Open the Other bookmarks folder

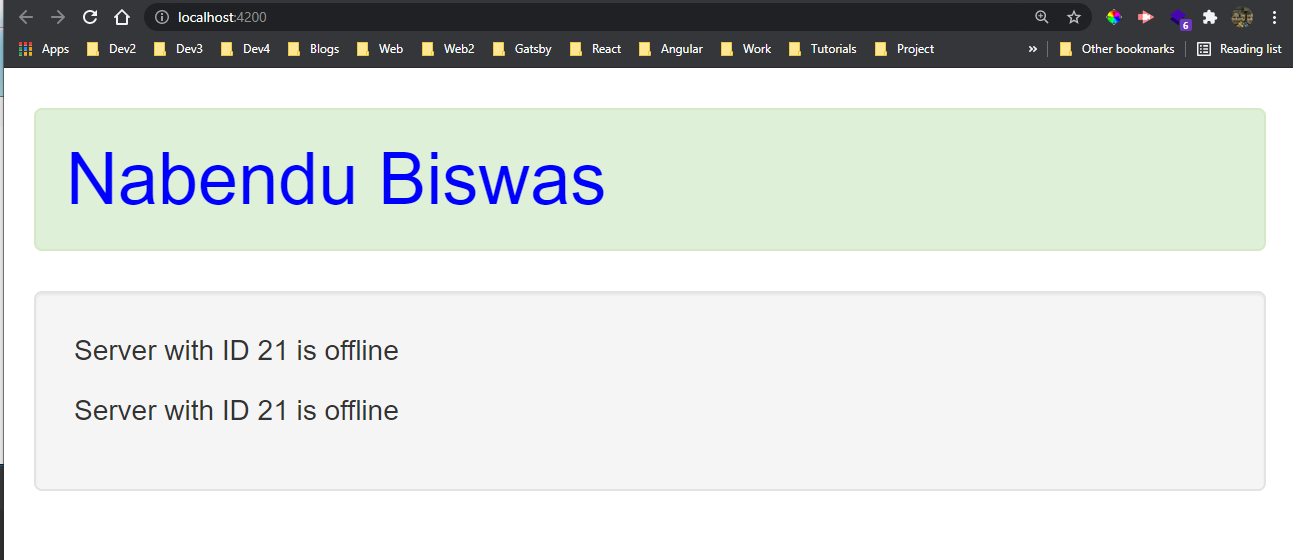(1117, 49)
